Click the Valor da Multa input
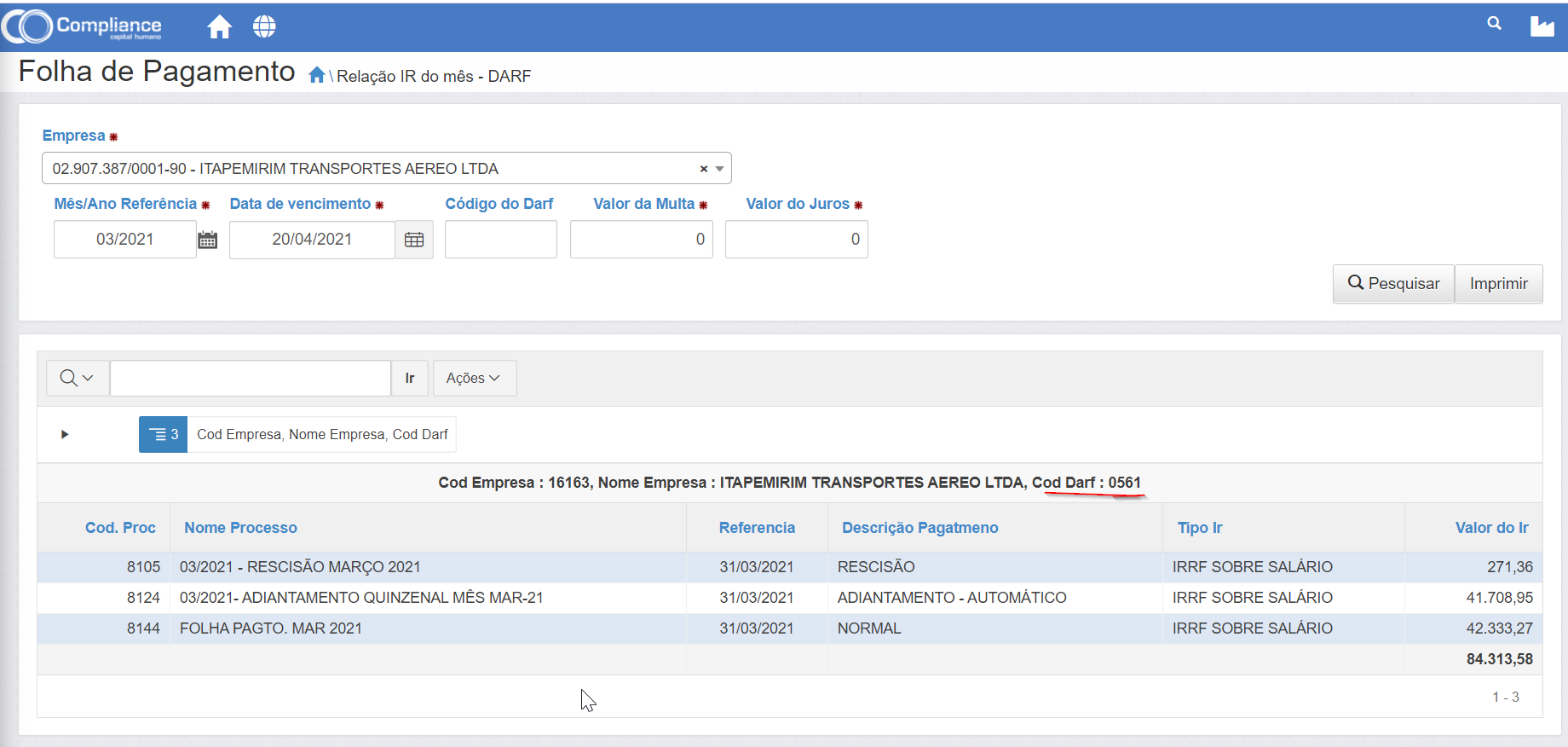 coord(642,240)
